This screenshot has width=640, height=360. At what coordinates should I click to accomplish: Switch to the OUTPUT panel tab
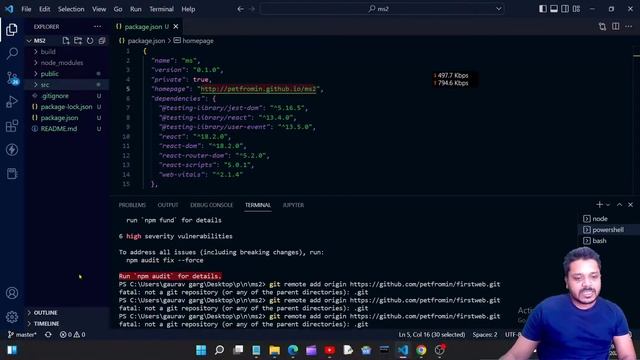(168, 205)
